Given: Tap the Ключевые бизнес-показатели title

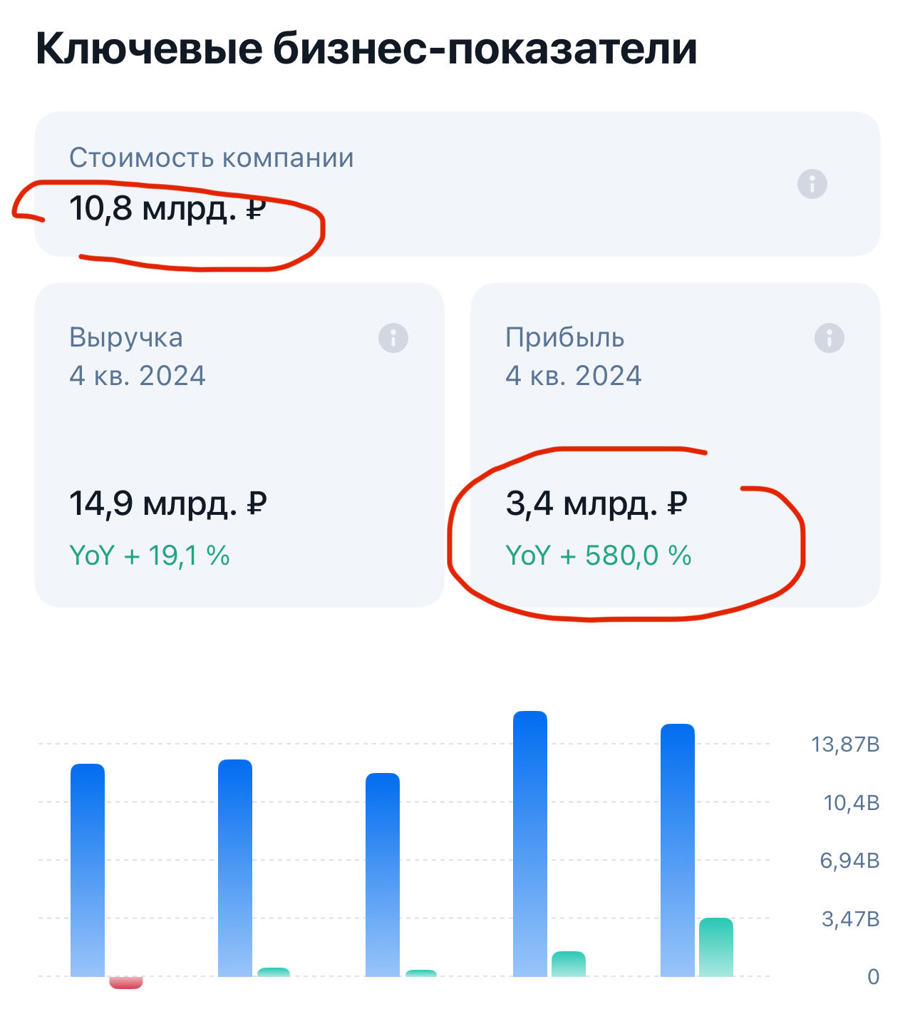Looking at the screenshot, I should coord(366,50).
